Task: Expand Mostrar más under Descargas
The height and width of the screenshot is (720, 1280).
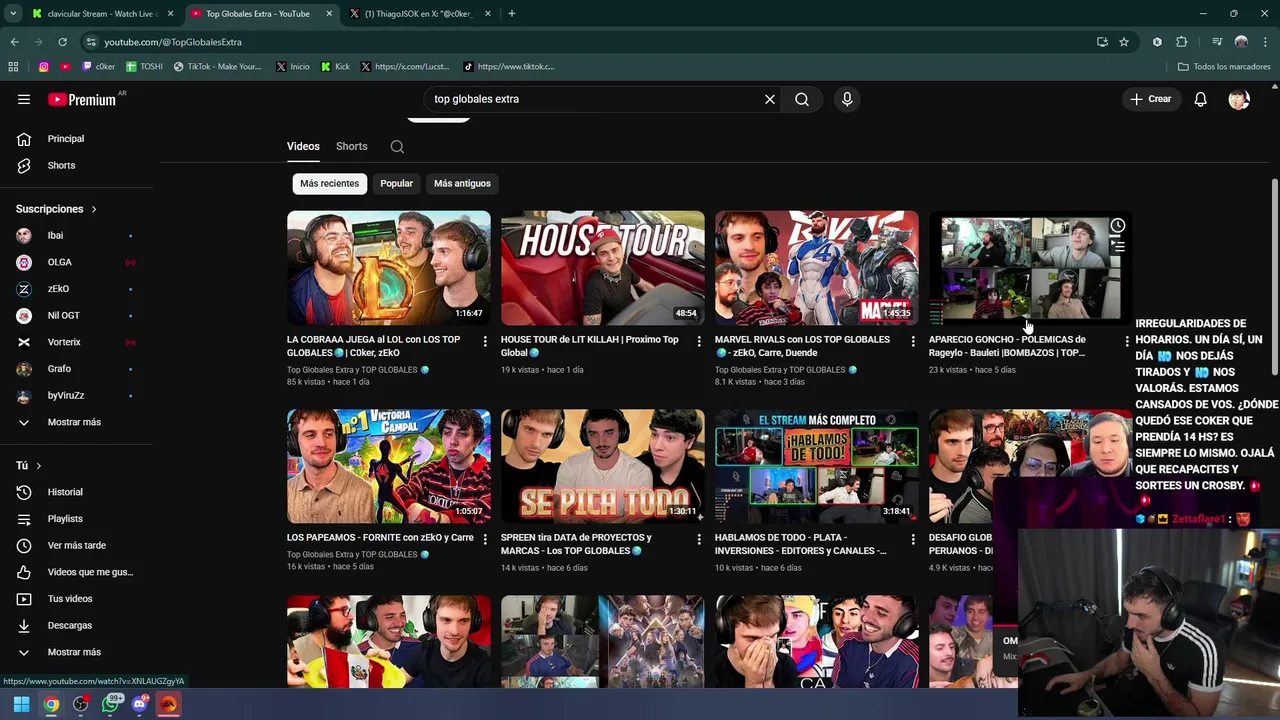Action: [72, 652]
